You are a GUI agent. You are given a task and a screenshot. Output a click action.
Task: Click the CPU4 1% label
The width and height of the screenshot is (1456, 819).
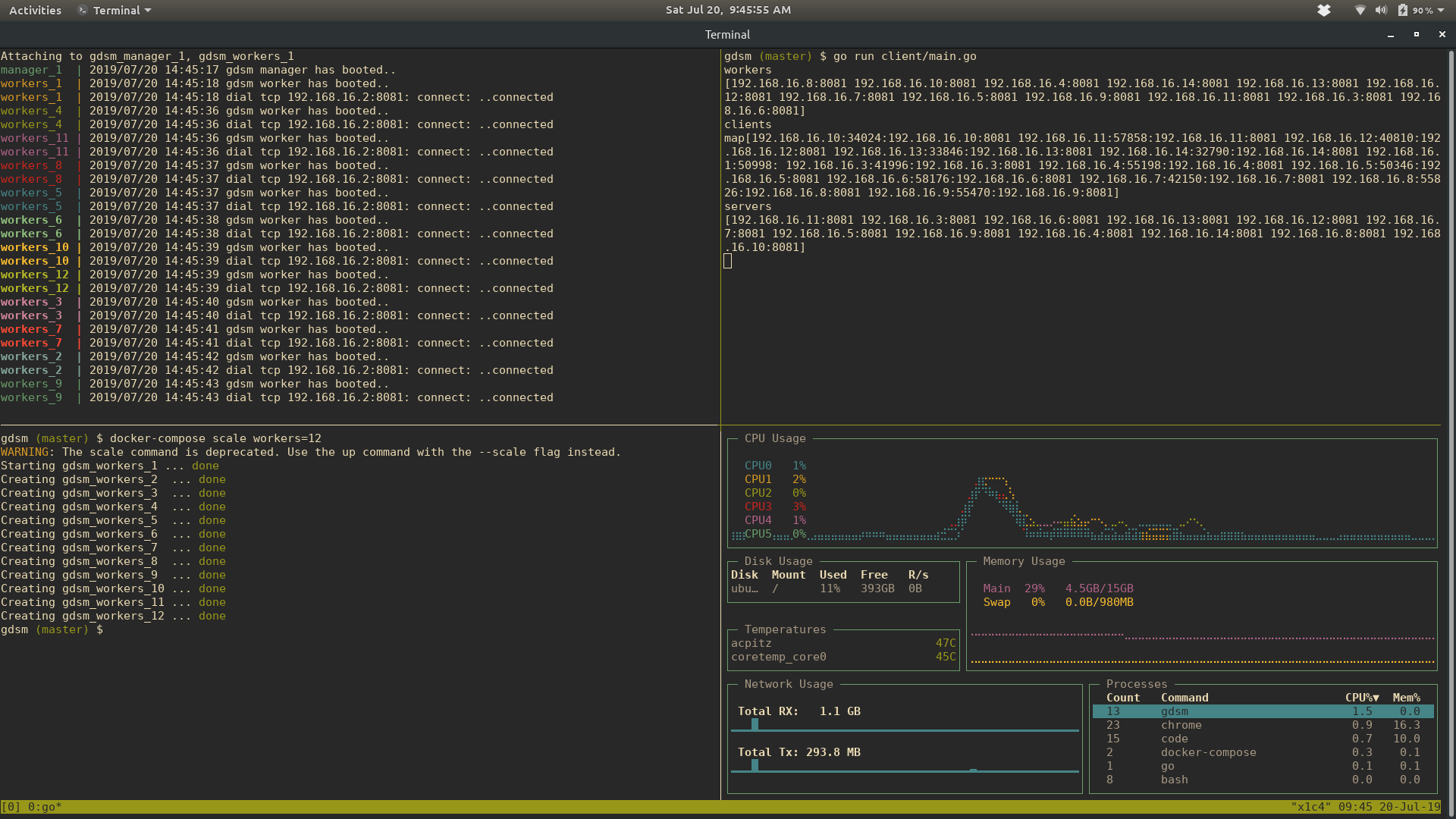(775, 520)
